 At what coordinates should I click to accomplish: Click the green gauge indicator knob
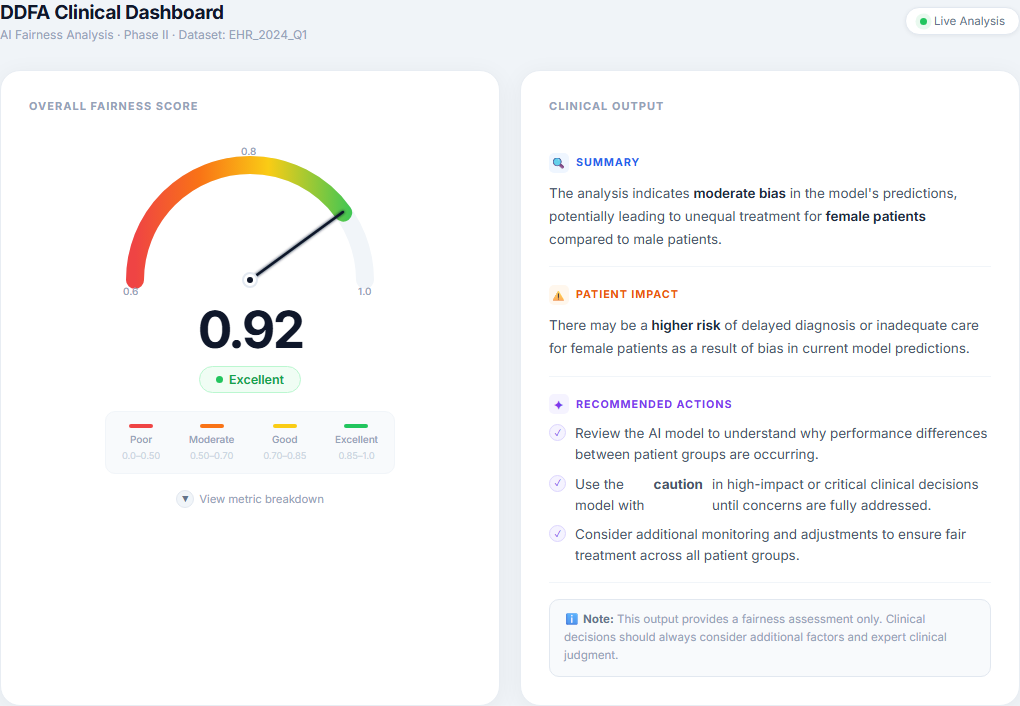click(344, 212)
